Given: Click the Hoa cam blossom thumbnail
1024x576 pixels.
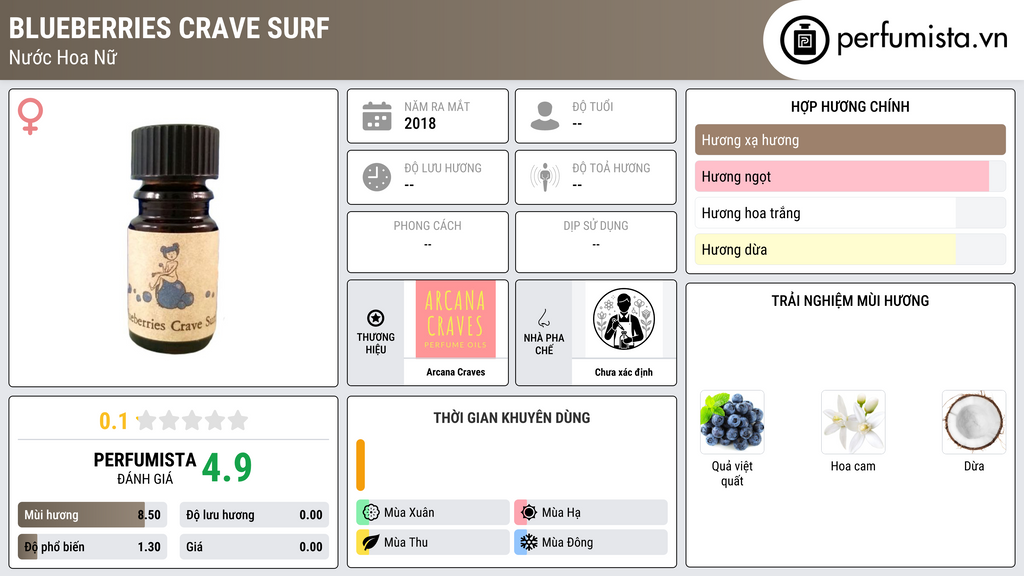Looking at the screenshot, I should 853,423.
